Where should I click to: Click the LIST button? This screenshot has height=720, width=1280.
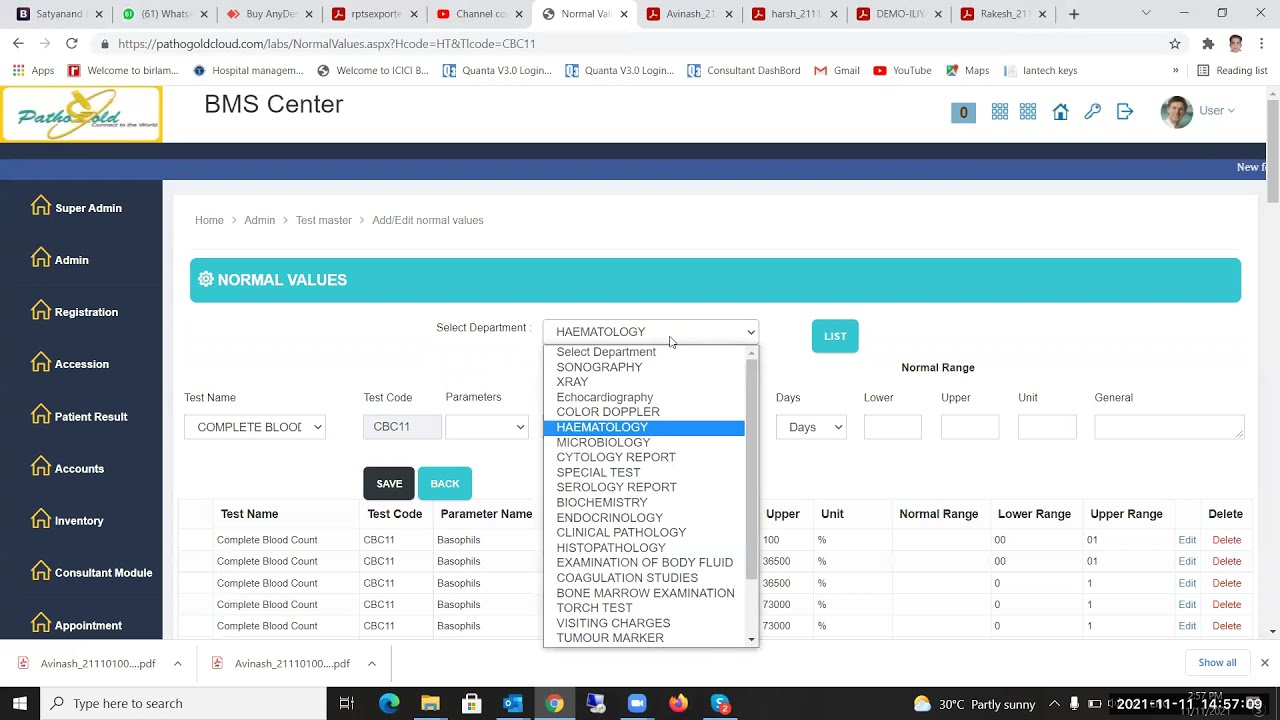(835, 336)
